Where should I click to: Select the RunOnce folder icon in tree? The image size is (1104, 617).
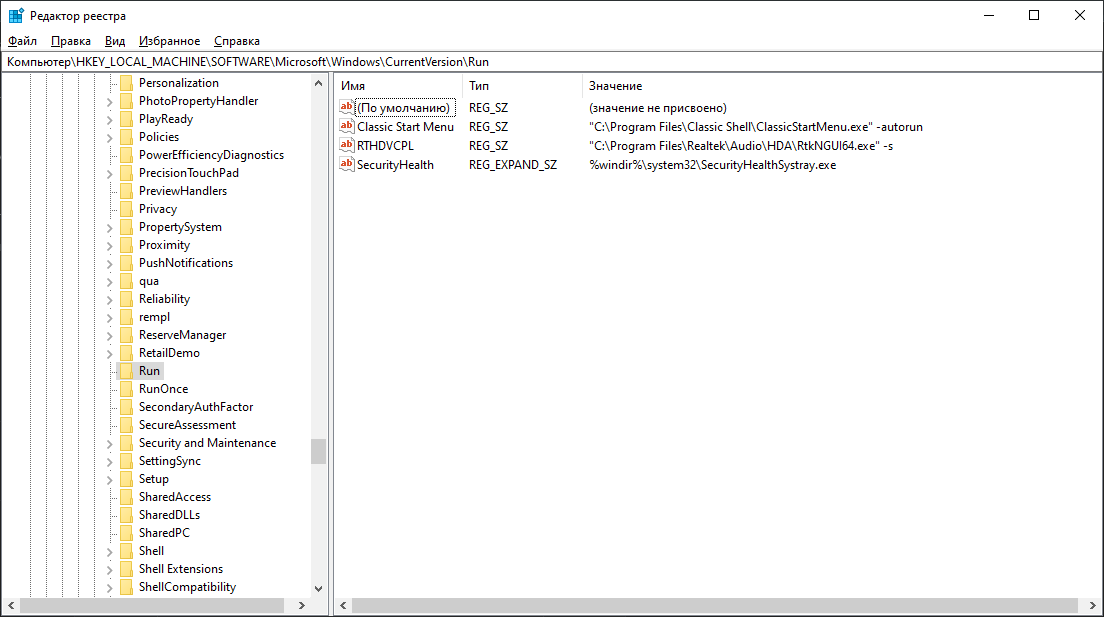(127, 389)
